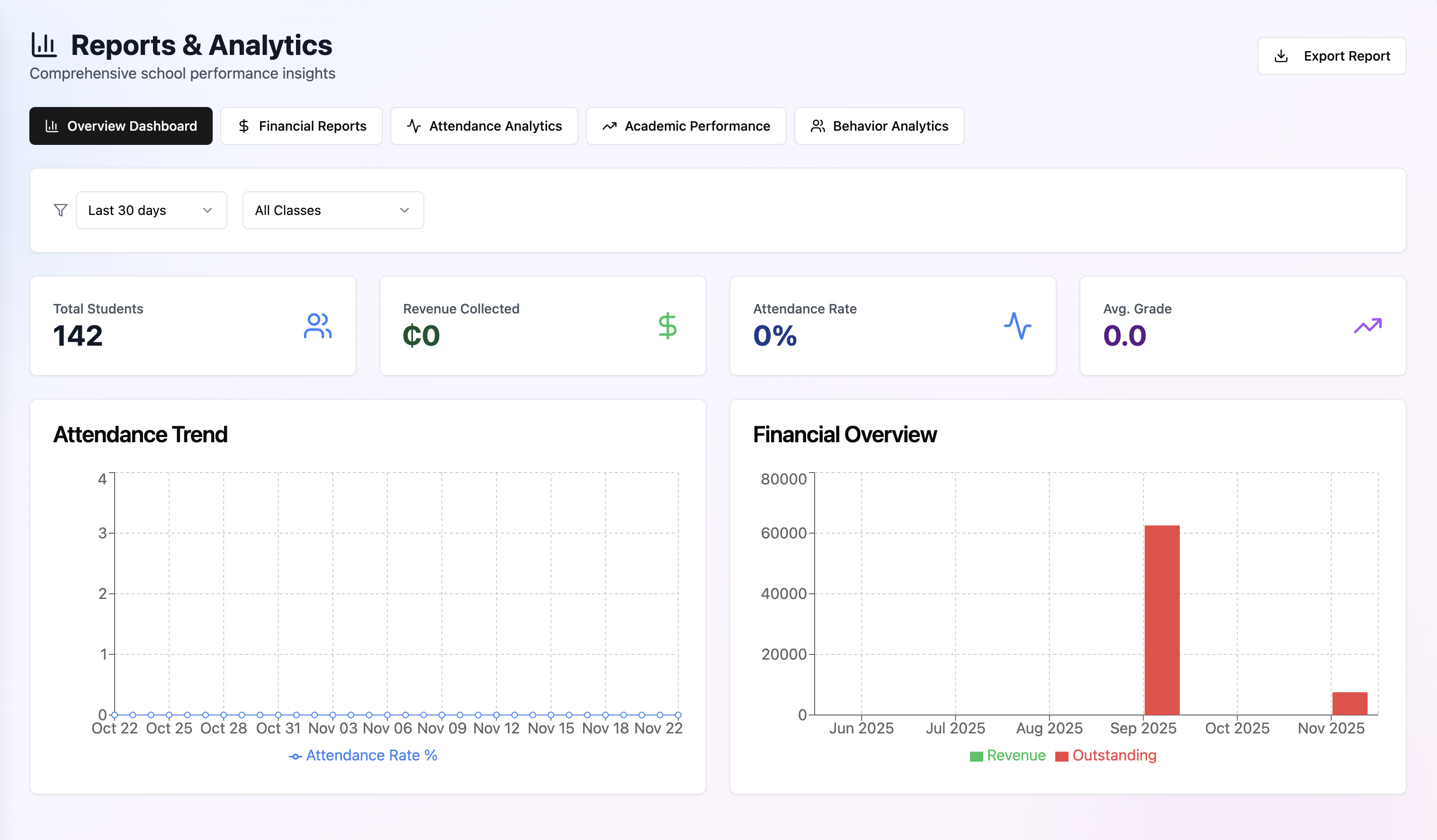Expand the All Classes dropdown
This screenshot has height=840, width=1437.
coord(332,210)
